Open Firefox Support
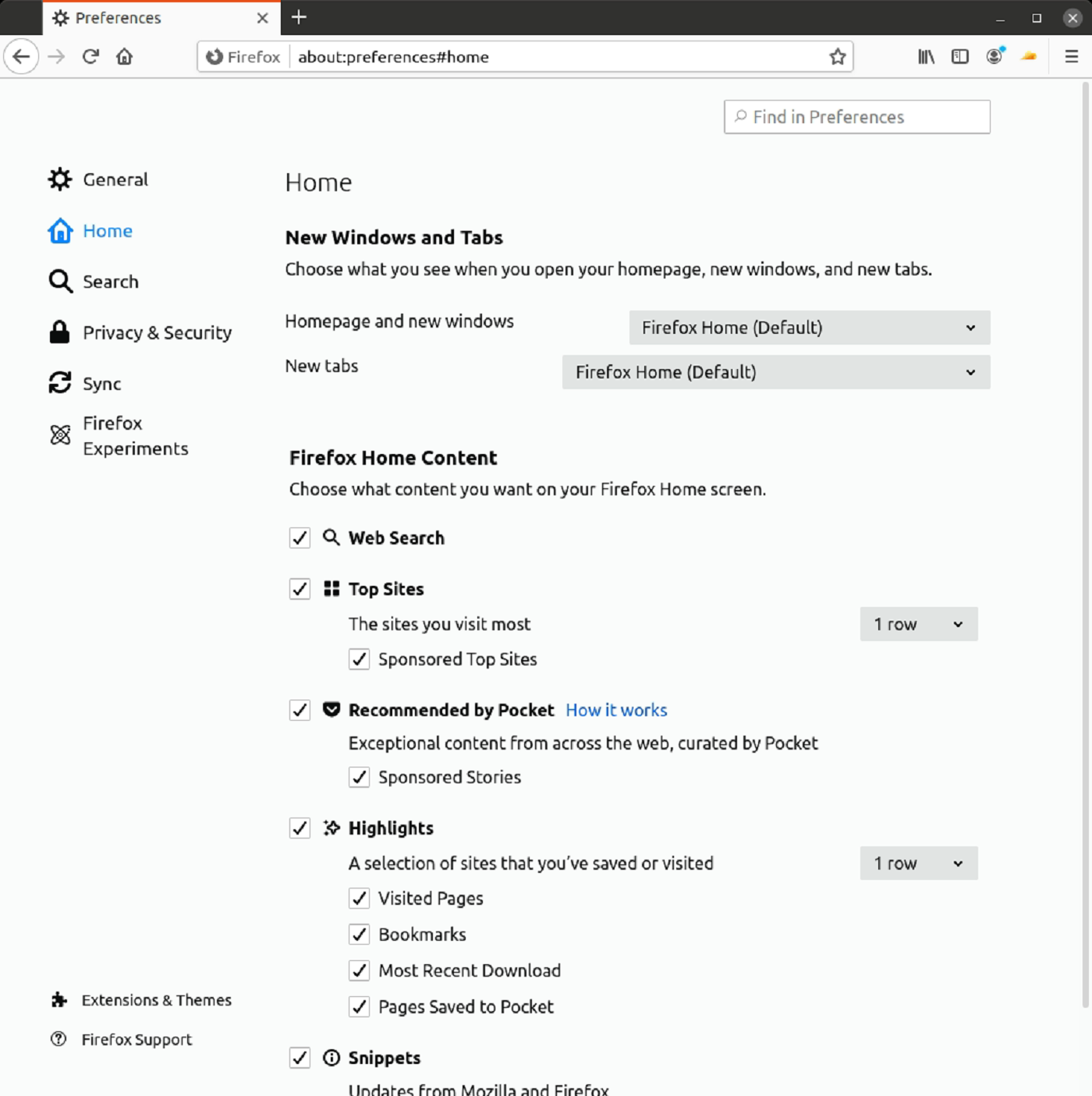The width and height of the screenshot is (1092, 1096). (x=136, y=1039)
